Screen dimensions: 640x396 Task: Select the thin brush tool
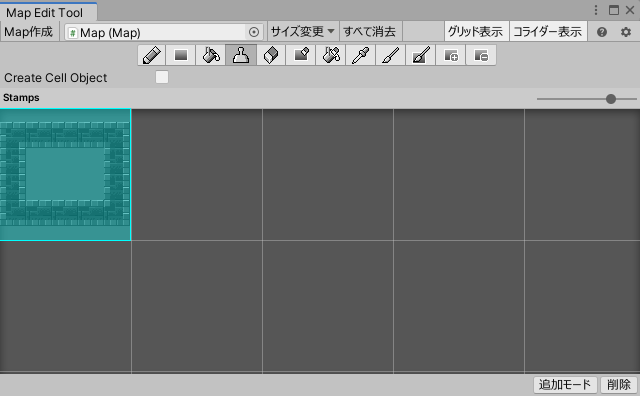[391, 55]
